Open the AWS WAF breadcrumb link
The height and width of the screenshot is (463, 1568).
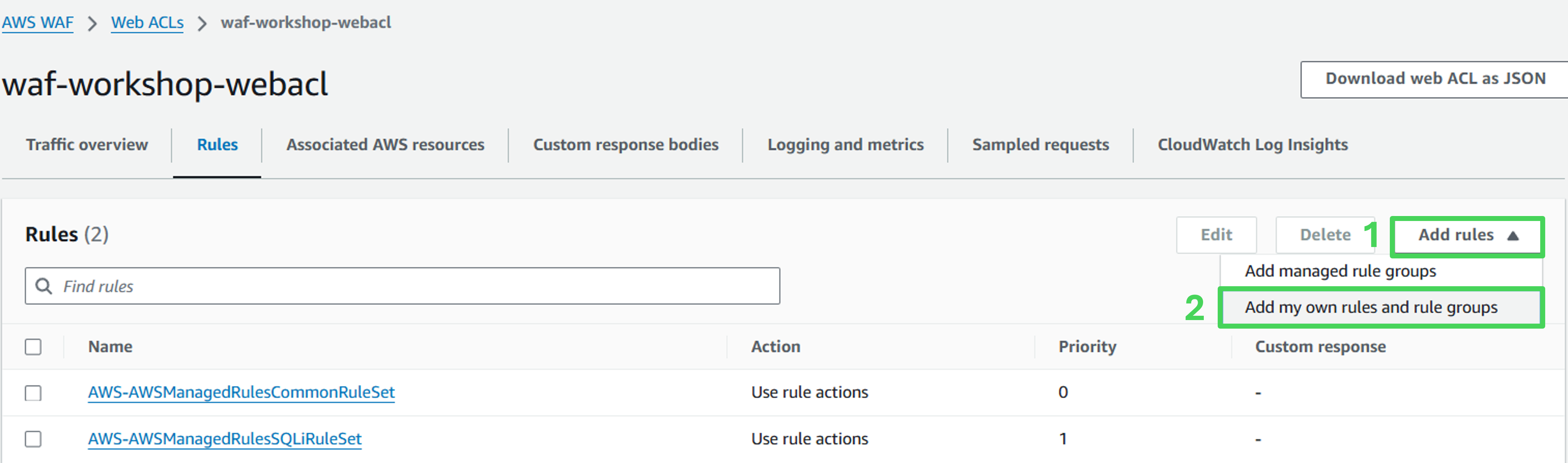[x=38, y=22]
